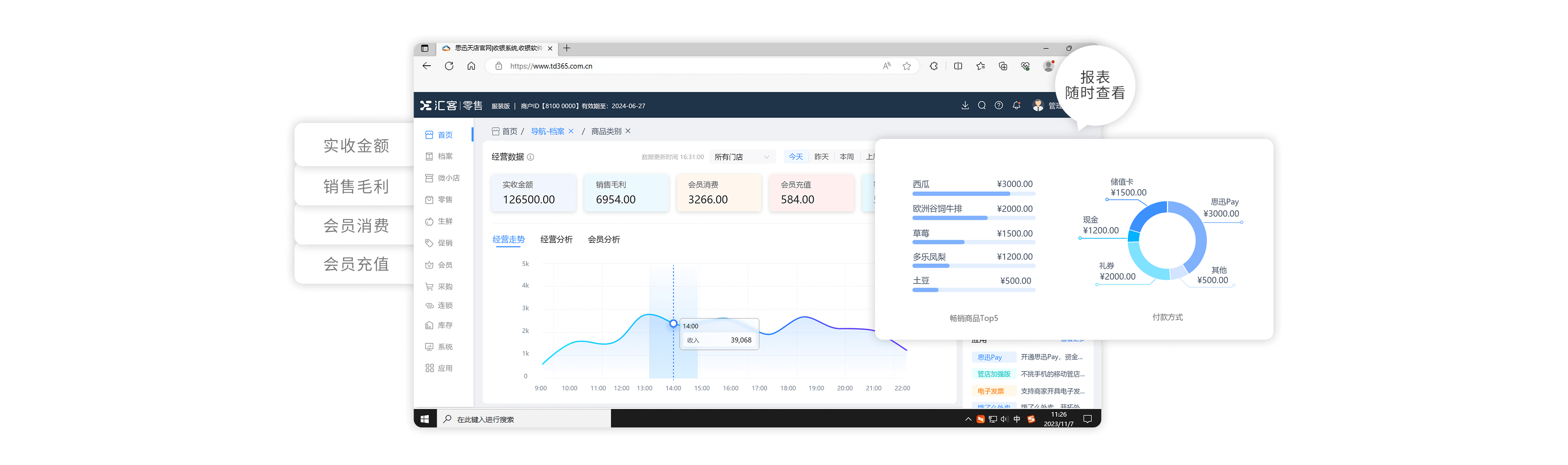Click the 会员充值 data card
Viewport: 1568px width, 465px height.
811,192
